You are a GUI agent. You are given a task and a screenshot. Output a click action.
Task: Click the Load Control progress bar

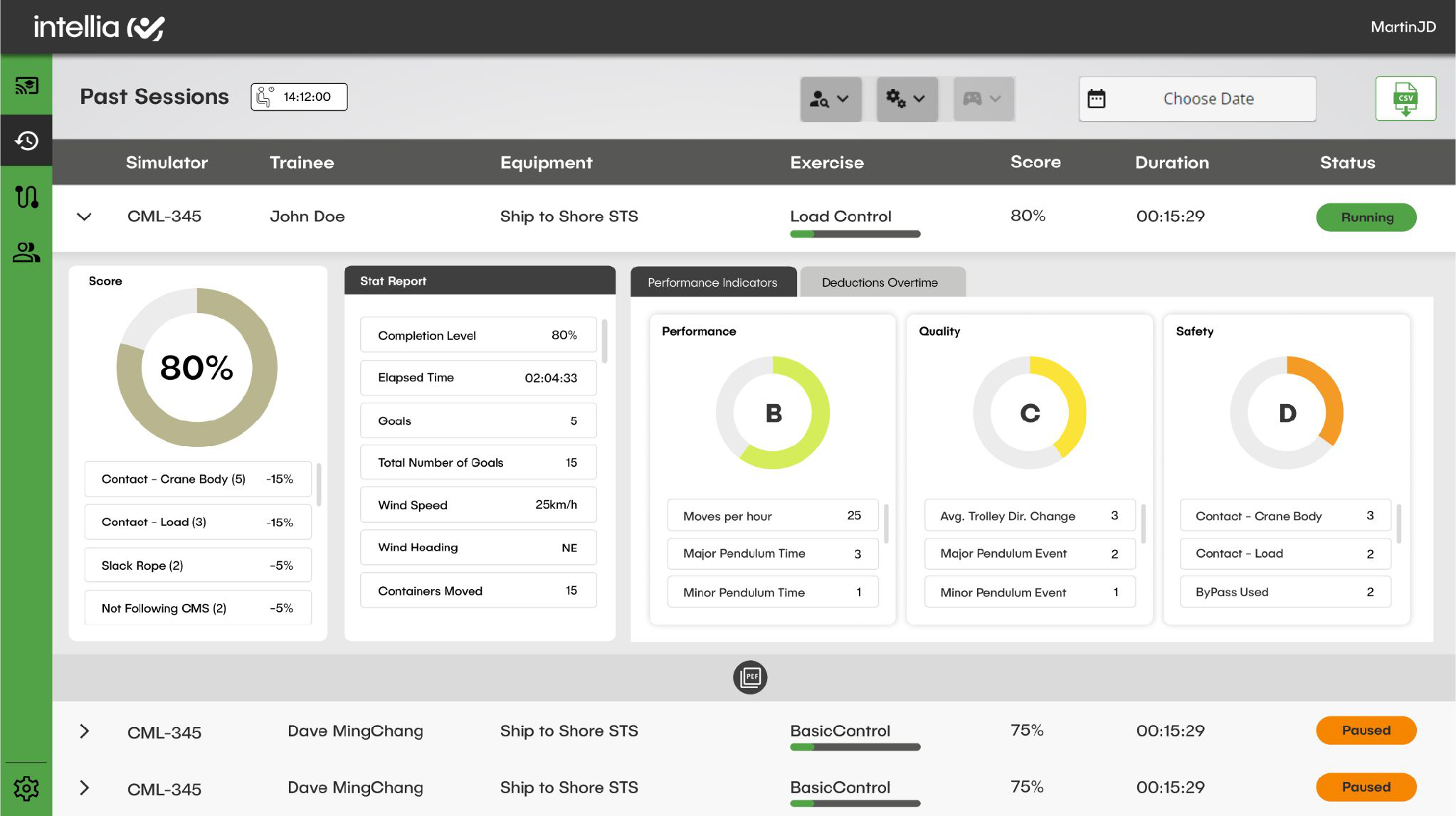pyautogui.click(x=855, y=234)
